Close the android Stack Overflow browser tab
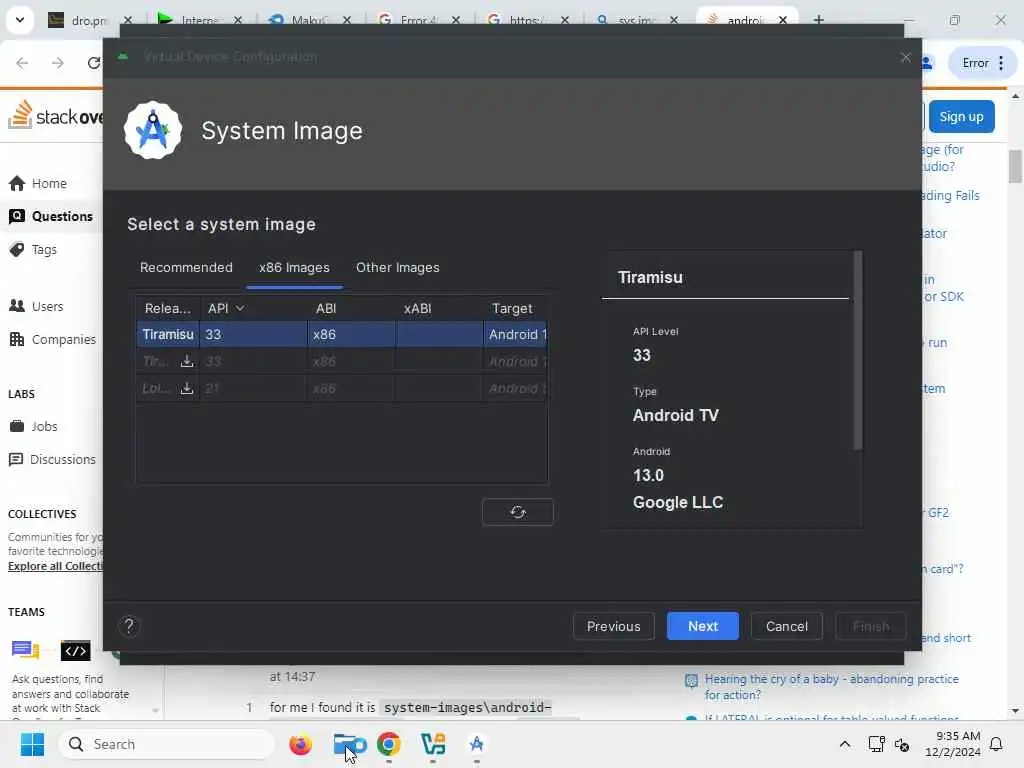1024x768 pixels. coord(782,20)
